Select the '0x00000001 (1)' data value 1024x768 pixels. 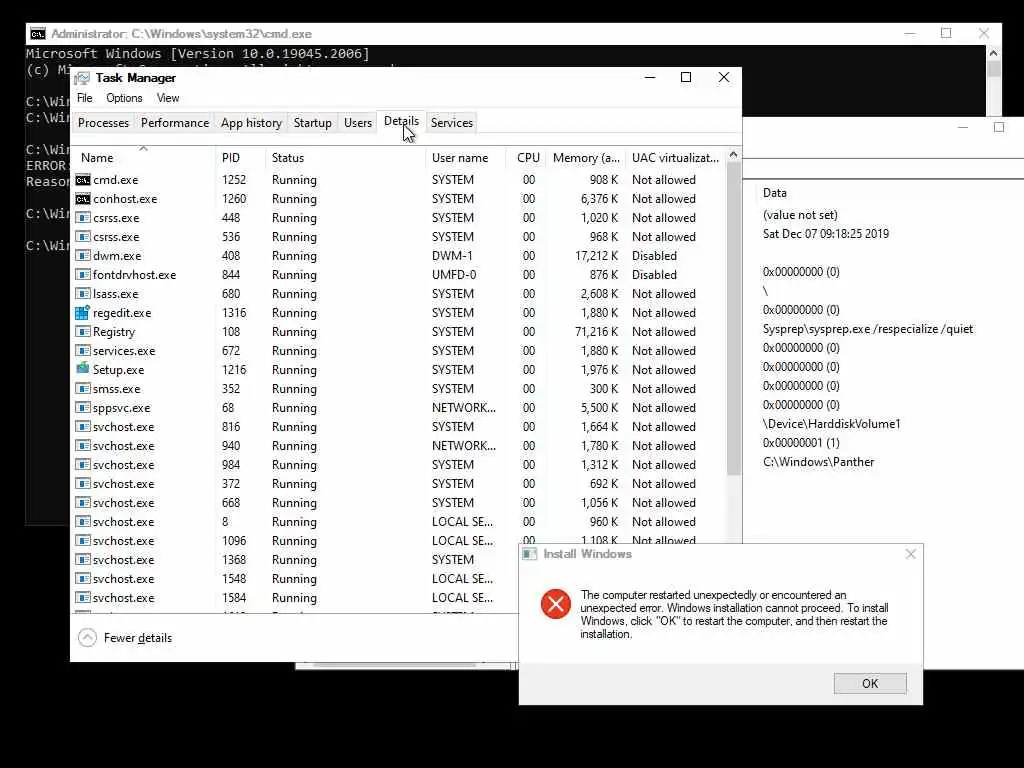click(801, 443)
